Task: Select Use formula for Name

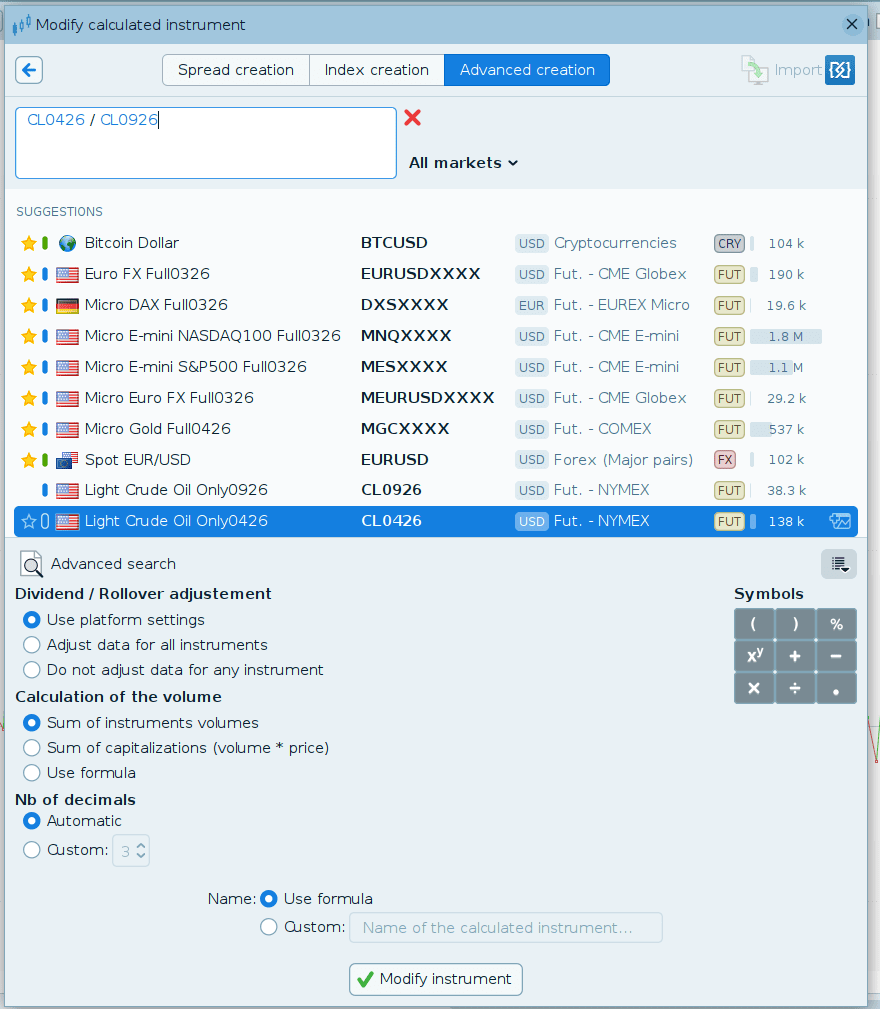Action: coord(269,899)
